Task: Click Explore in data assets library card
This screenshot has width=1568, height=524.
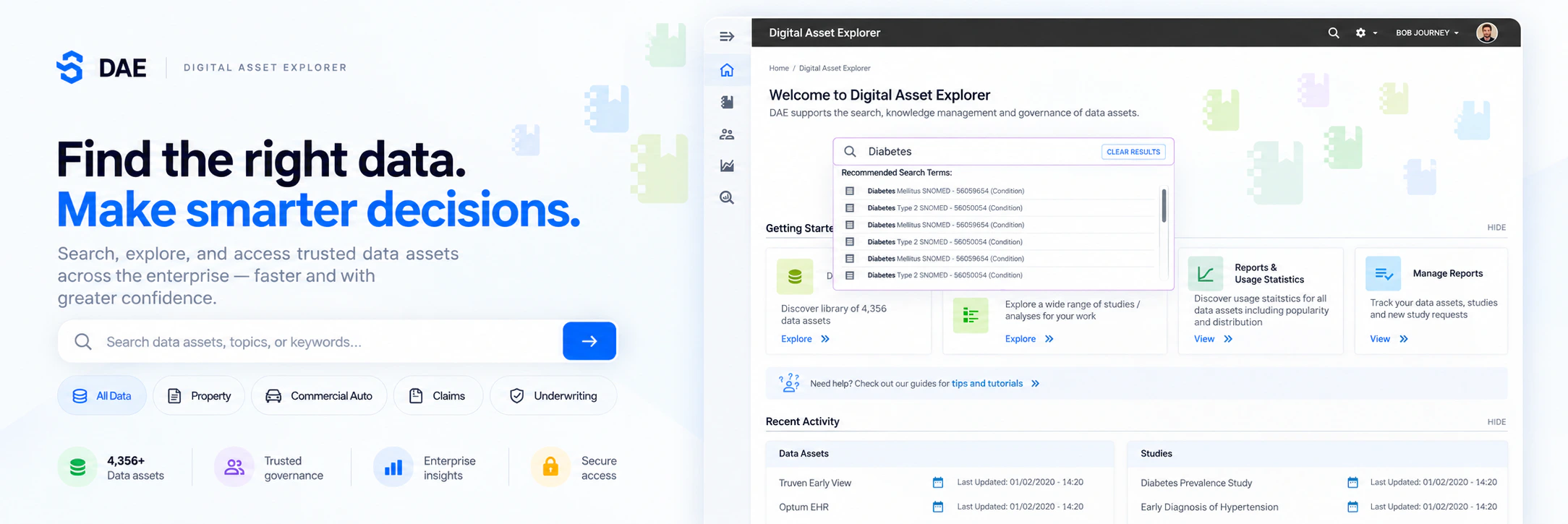Action: 805,339
